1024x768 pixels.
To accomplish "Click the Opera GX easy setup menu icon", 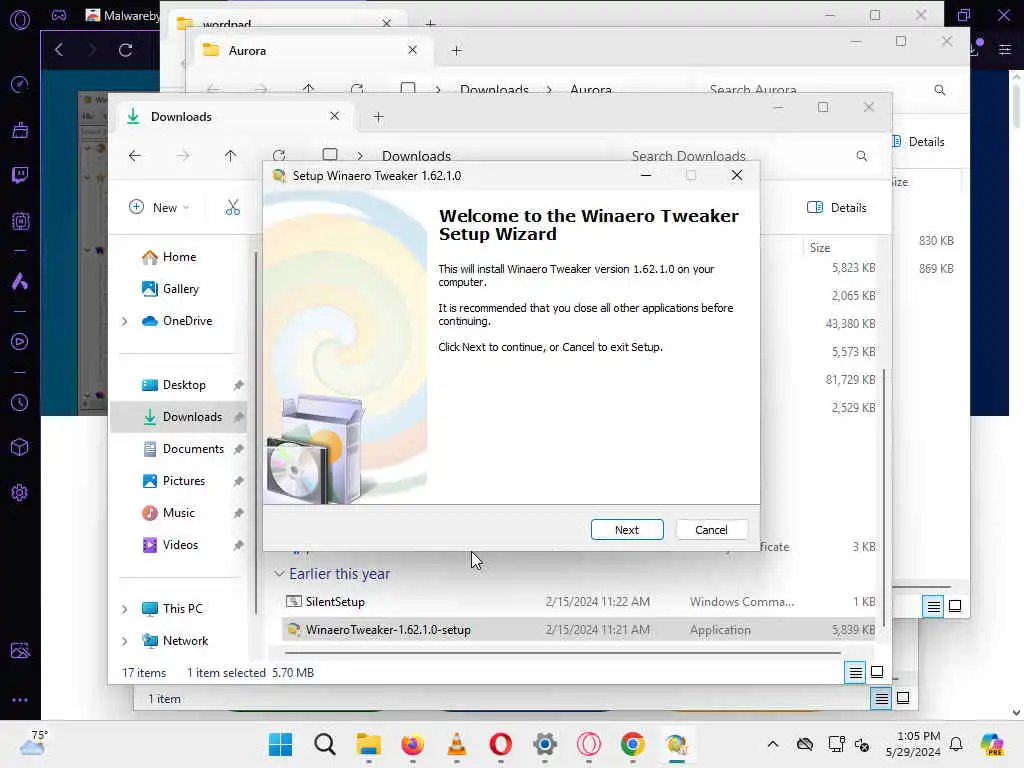I will (1005, 50).
